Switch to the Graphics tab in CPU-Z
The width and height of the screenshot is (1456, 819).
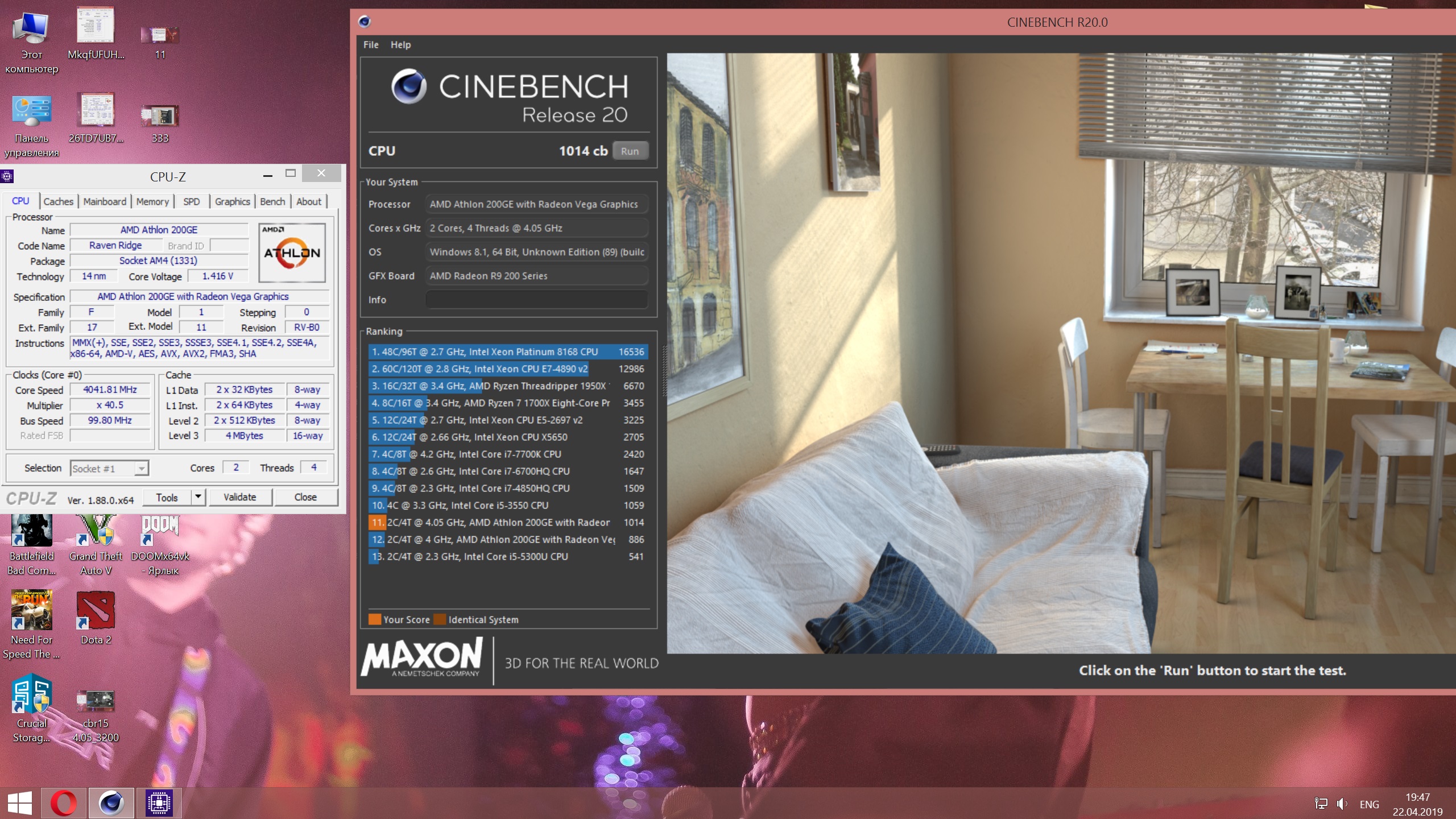(233, 201)
